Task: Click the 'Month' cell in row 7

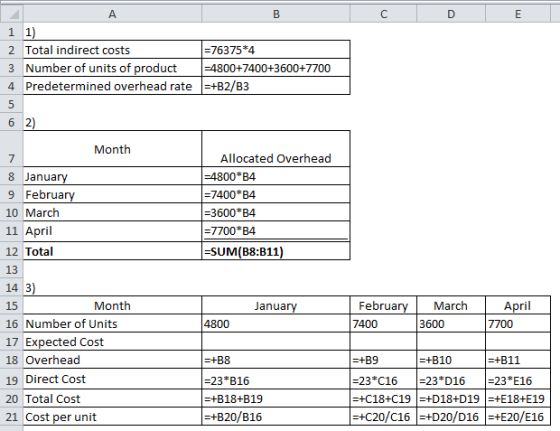Action: pyautogui.click(x=112, y=149)
